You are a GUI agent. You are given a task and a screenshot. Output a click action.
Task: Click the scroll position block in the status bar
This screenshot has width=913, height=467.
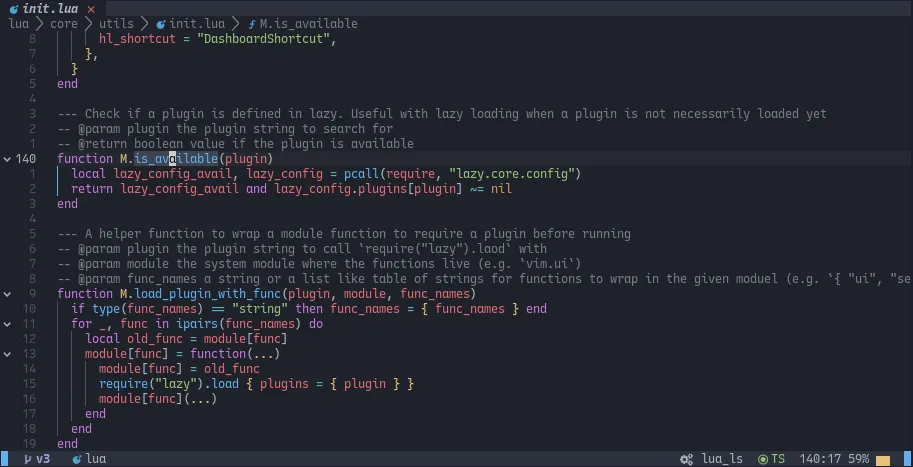click(x=882, y=459)
